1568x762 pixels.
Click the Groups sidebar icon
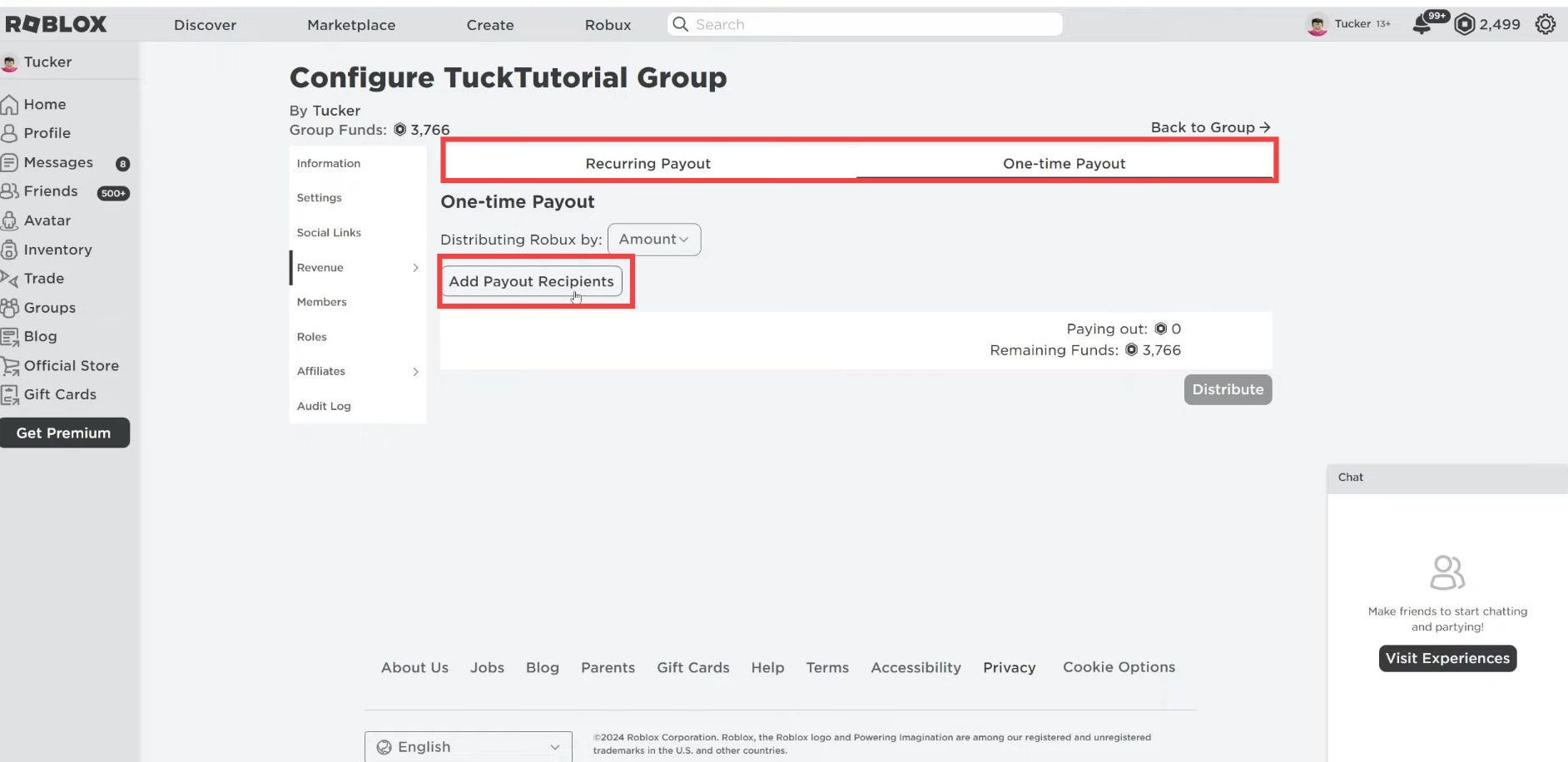tap(9, 308)
